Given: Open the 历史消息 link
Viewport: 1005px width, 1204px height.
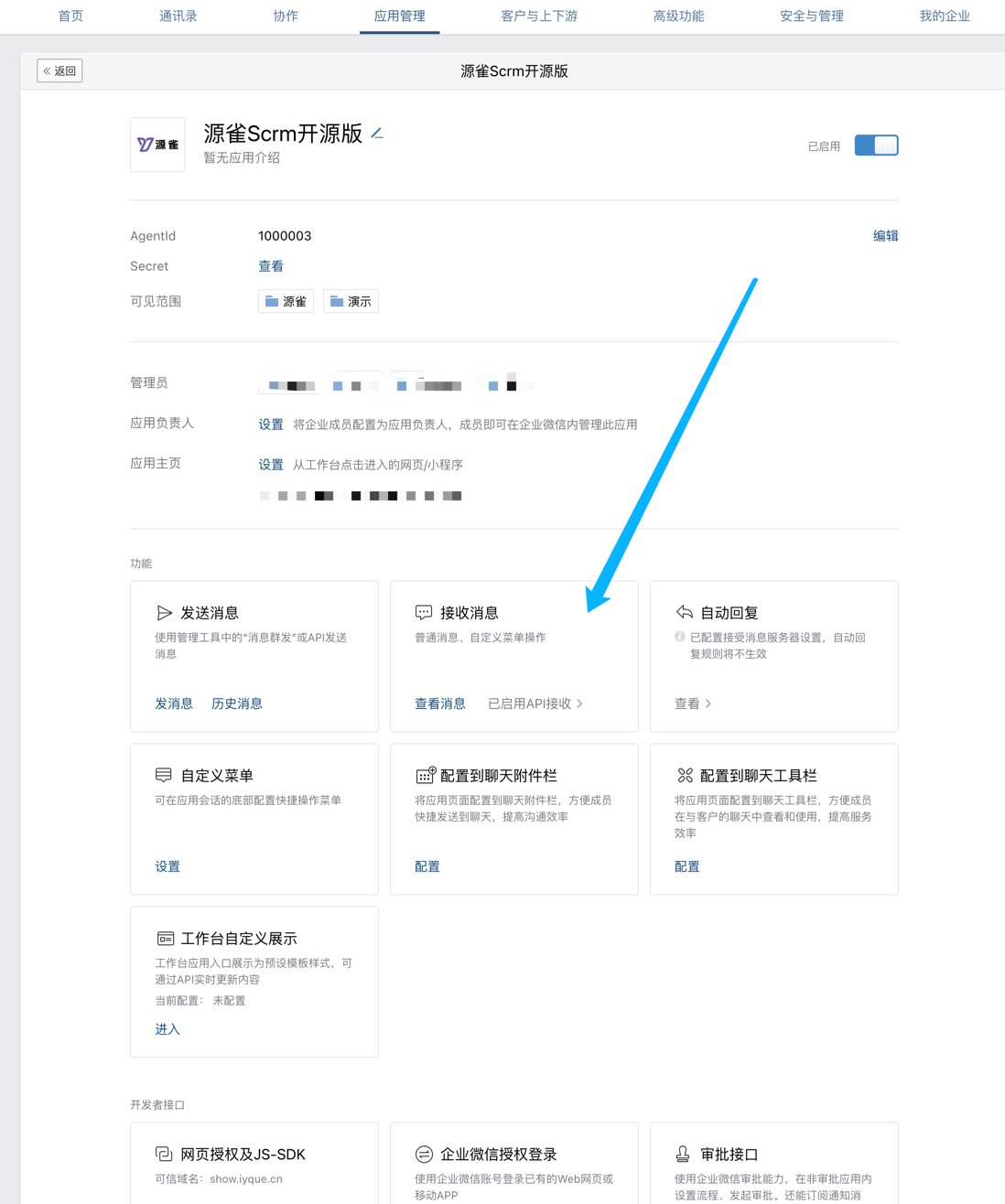Looking at the screenshot, I should pos(237,704).
